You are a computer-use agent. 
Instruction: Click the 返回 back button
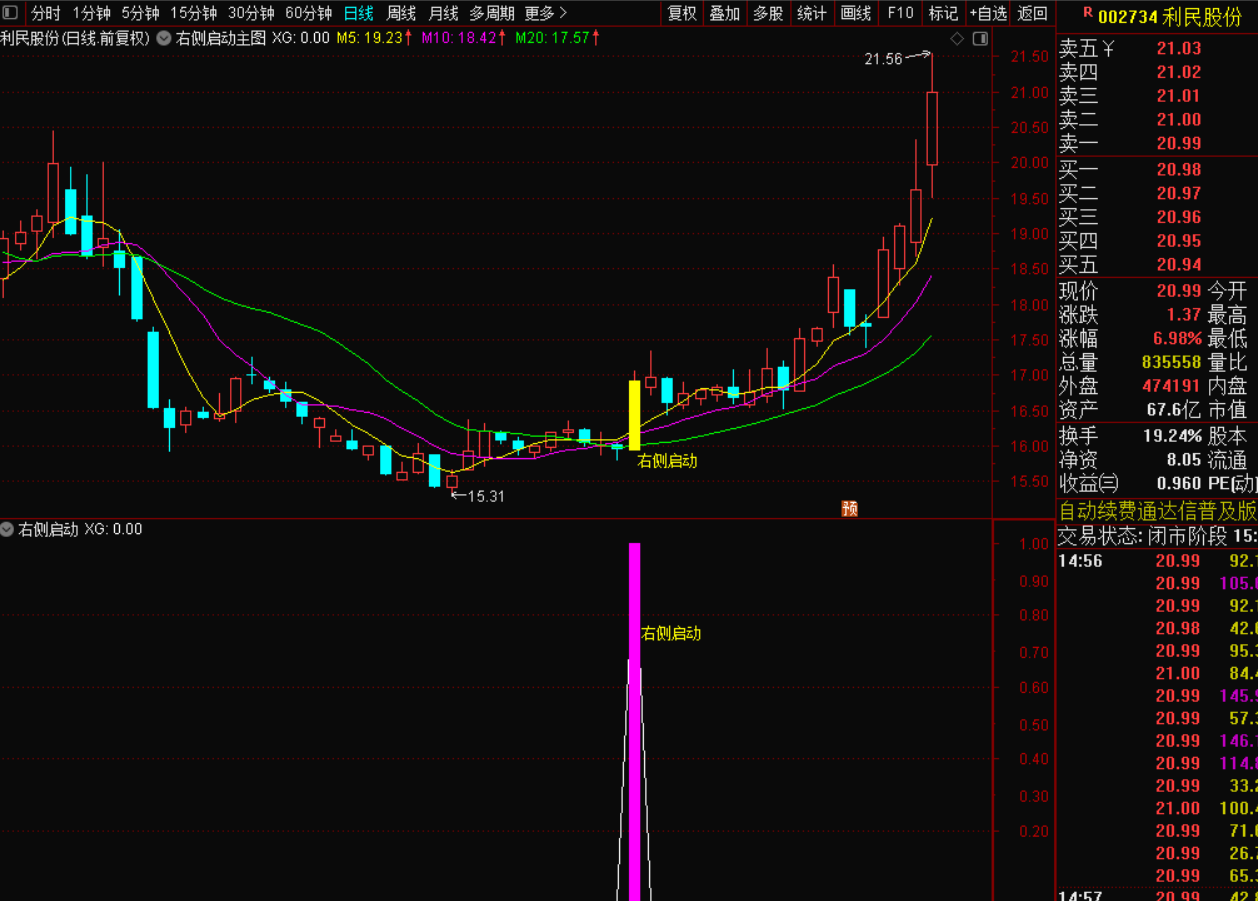pos(1032,13)
